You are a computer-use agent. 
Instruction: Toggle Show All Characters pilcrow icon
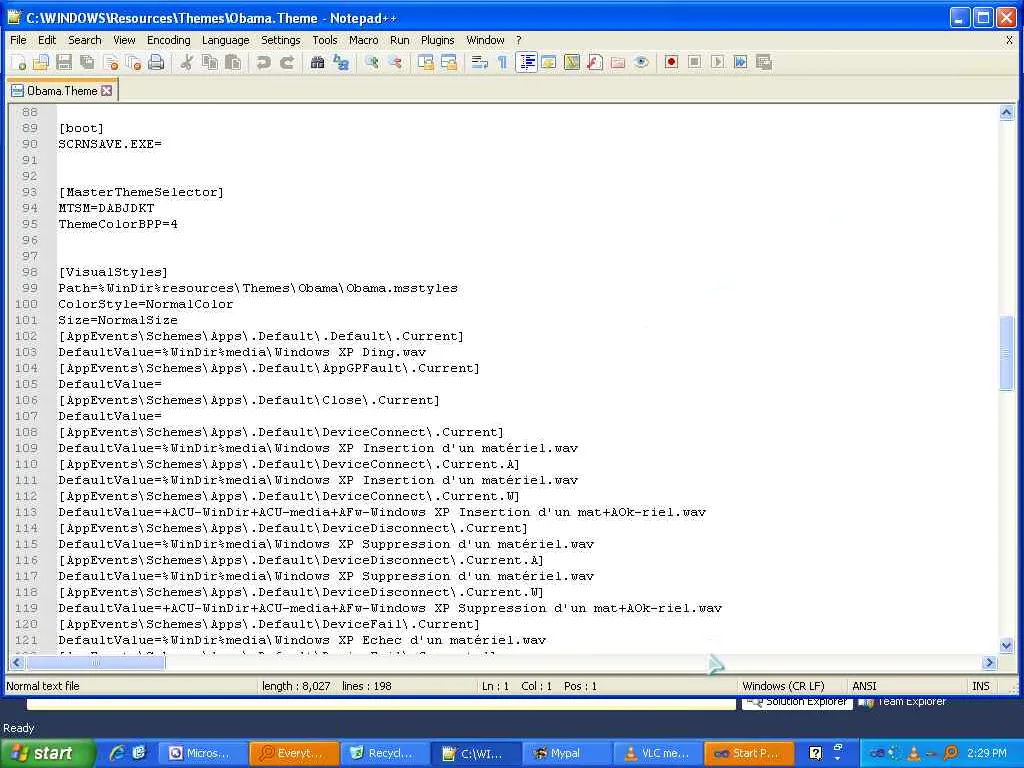pos(502,62)
